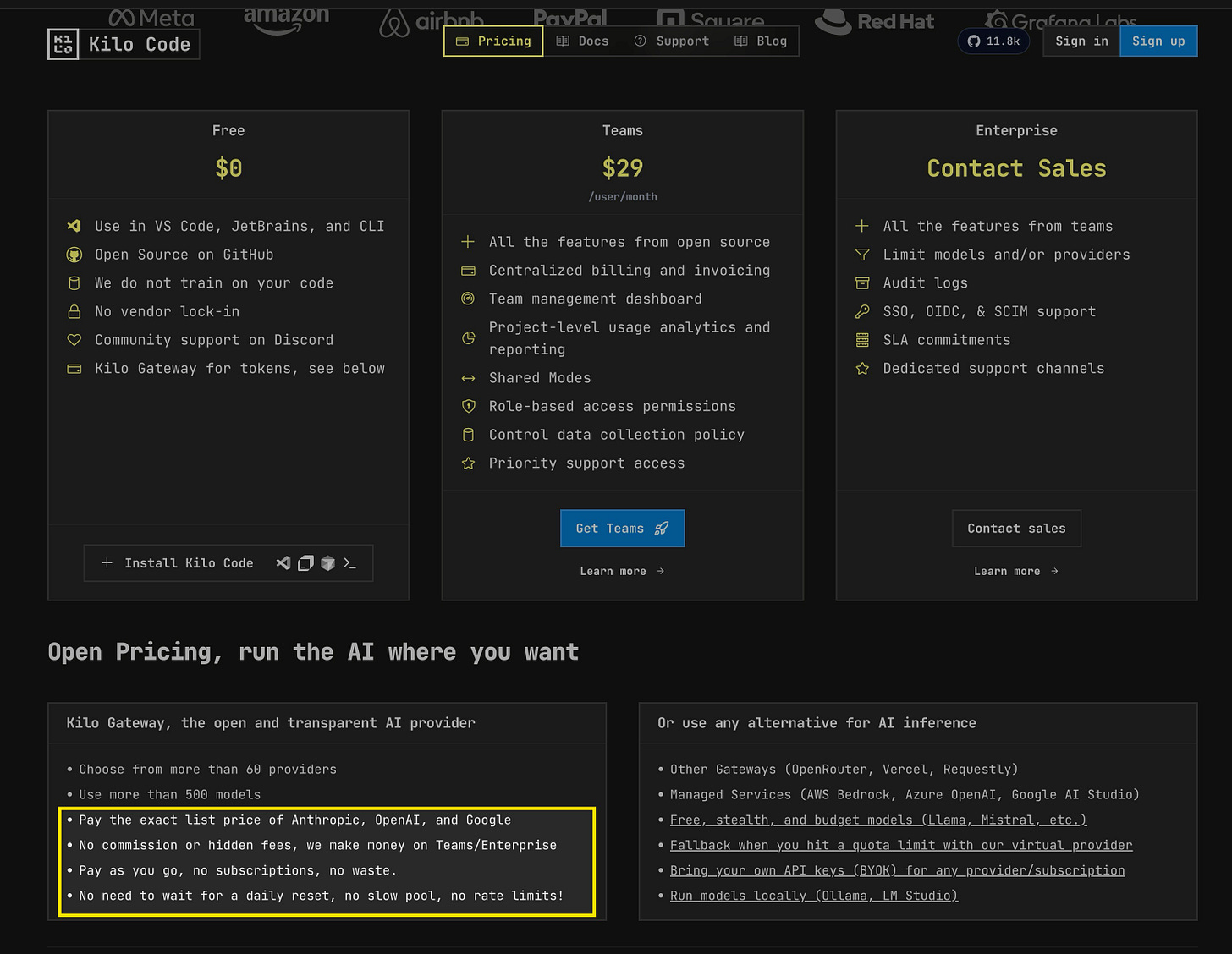Screen dimensions: 1232x954
Task: Click Open Pricing, run the AI heading
Action: [313, 652]
